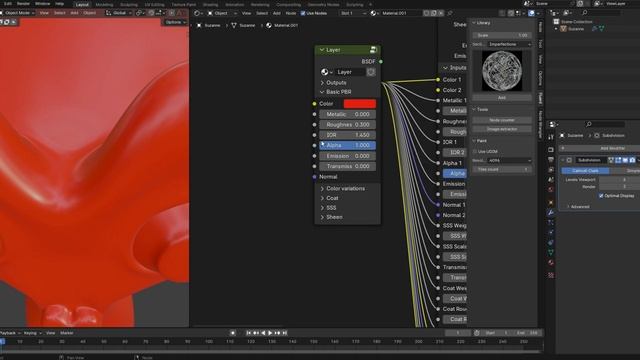Select the Modifiers wrench properties tab
640x360 pixels.
[551, 212]
